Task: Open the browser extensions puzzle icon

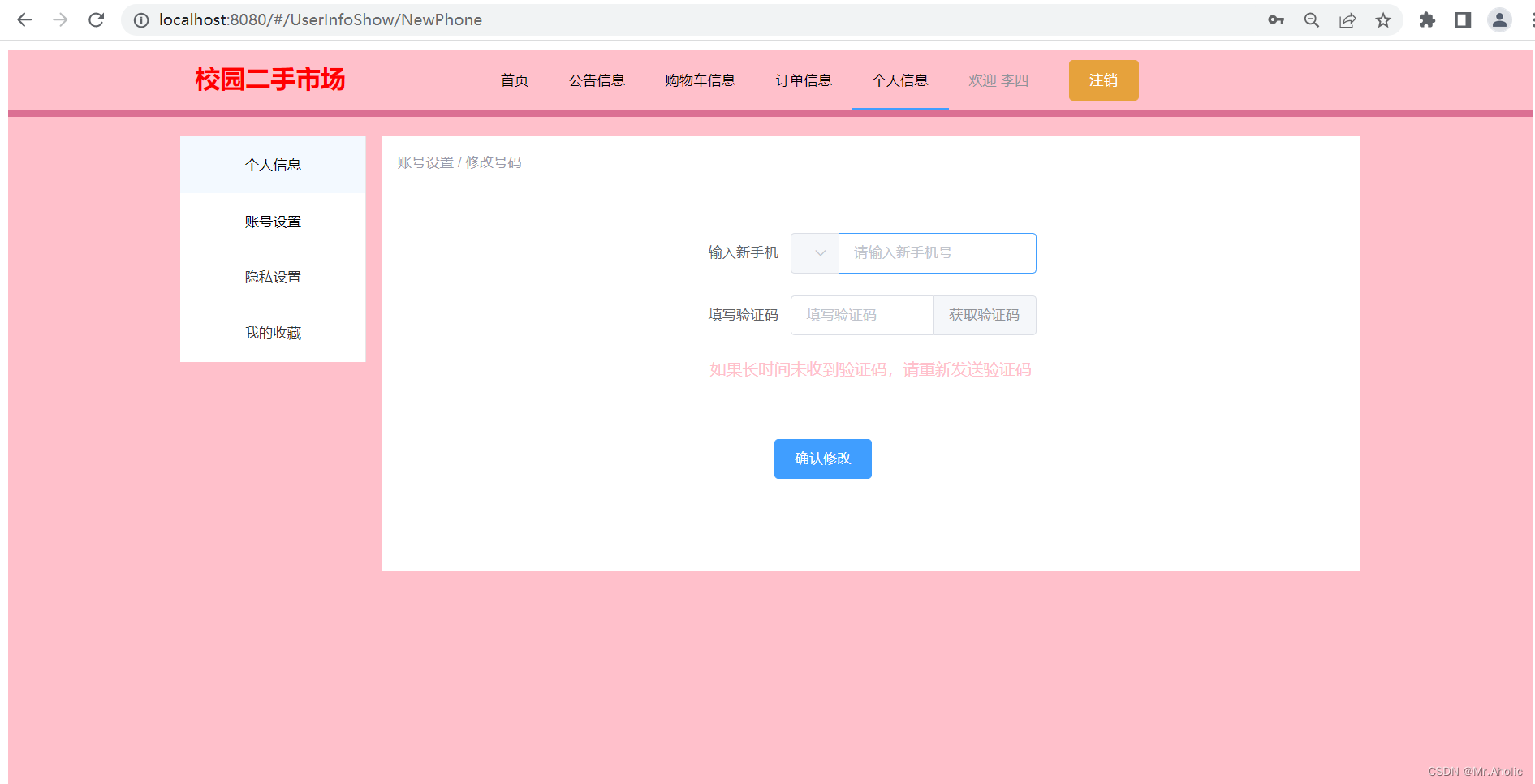Action: [x=1427, y=19]
